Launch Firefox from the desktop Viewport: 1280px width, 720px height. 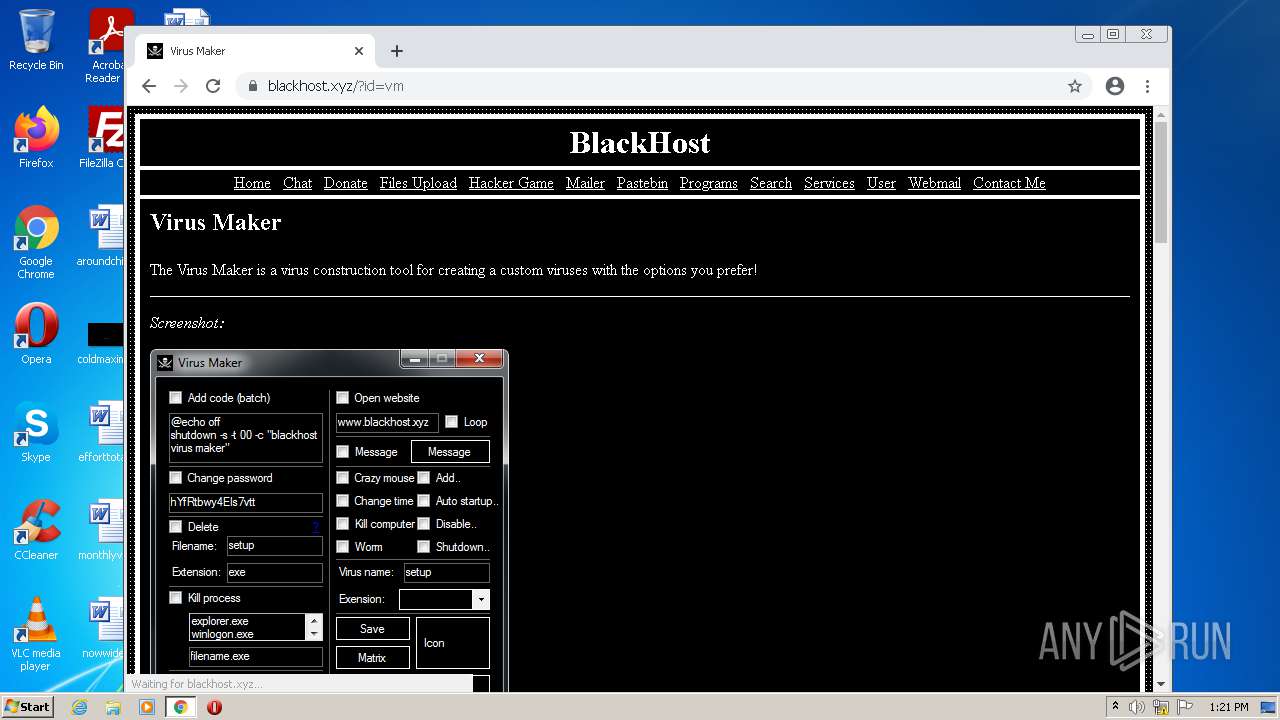pos(36,138)
